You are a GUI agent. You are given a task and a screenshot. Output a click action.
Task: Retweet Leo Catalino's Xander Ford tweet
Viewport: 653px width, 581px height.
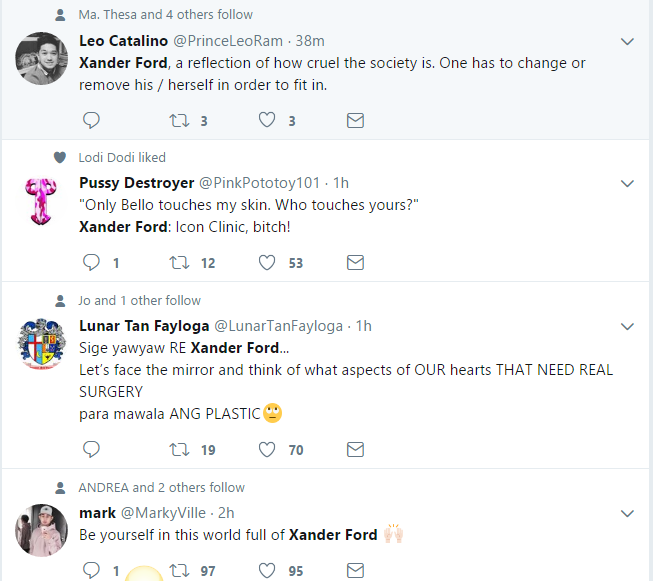[179, 120]
